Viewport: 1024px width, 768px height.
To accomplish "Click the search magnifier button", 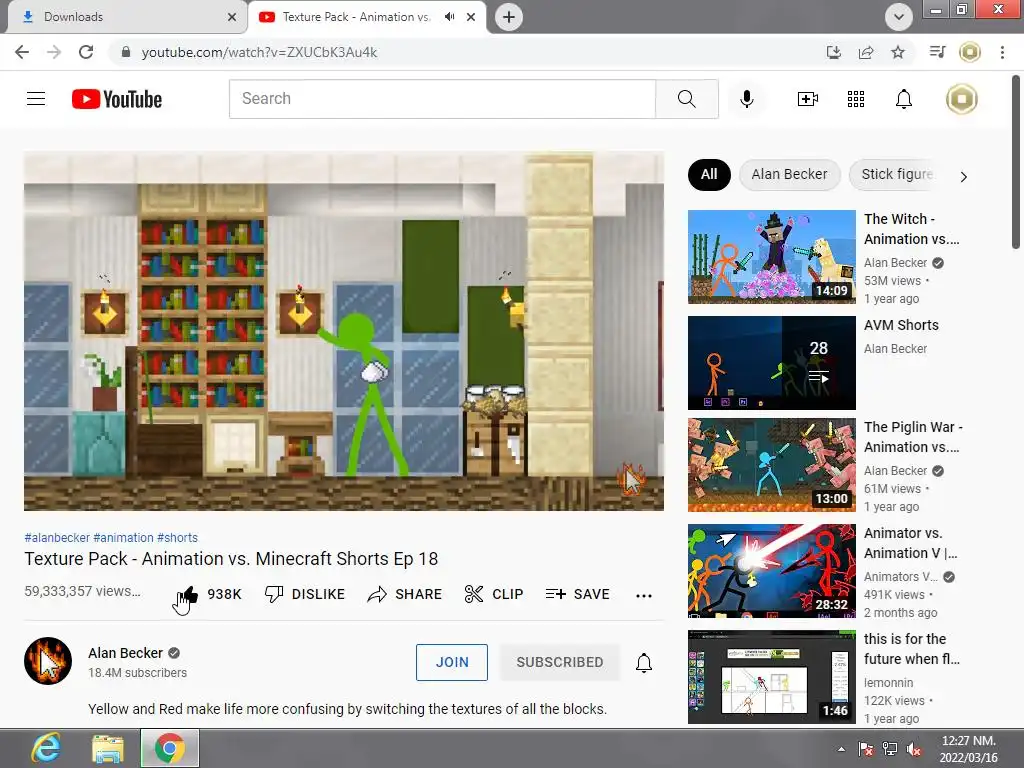I will [686, 99].
